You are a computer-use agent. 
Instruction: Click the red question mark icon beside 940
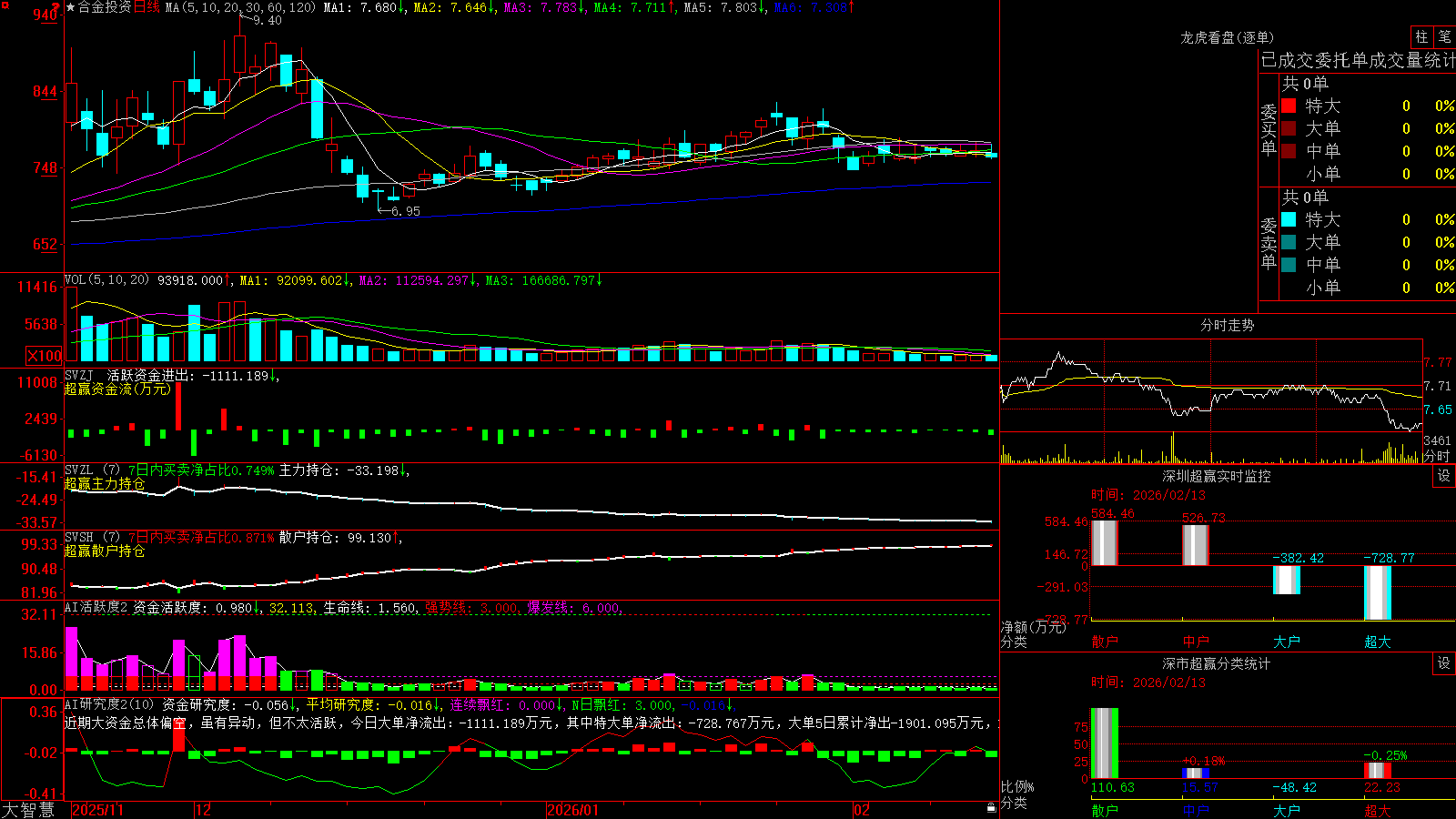coord(56,7)
